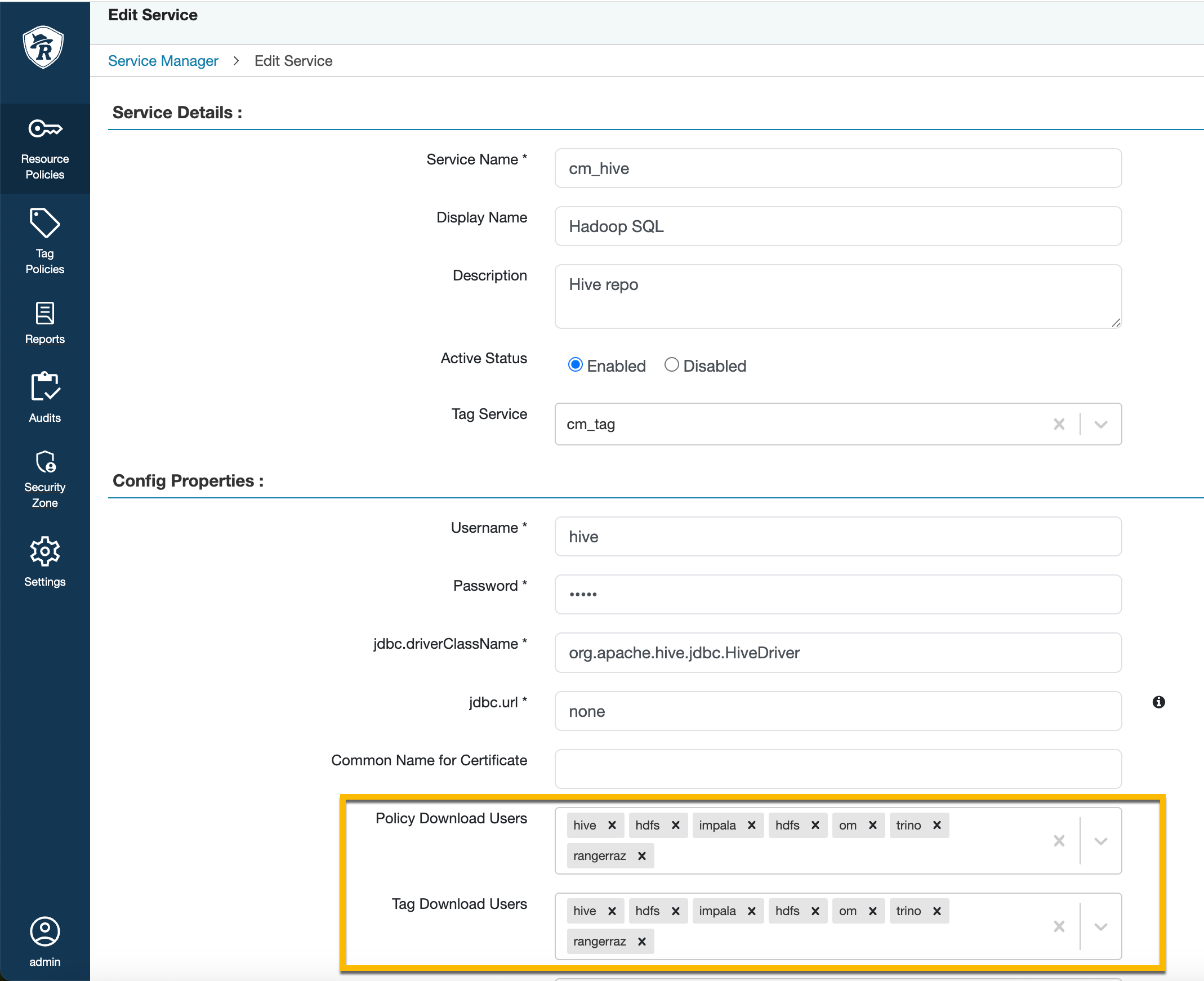Expand the Tag Service dropdown
The image size is (1204, 981).
pos(1100,425)
